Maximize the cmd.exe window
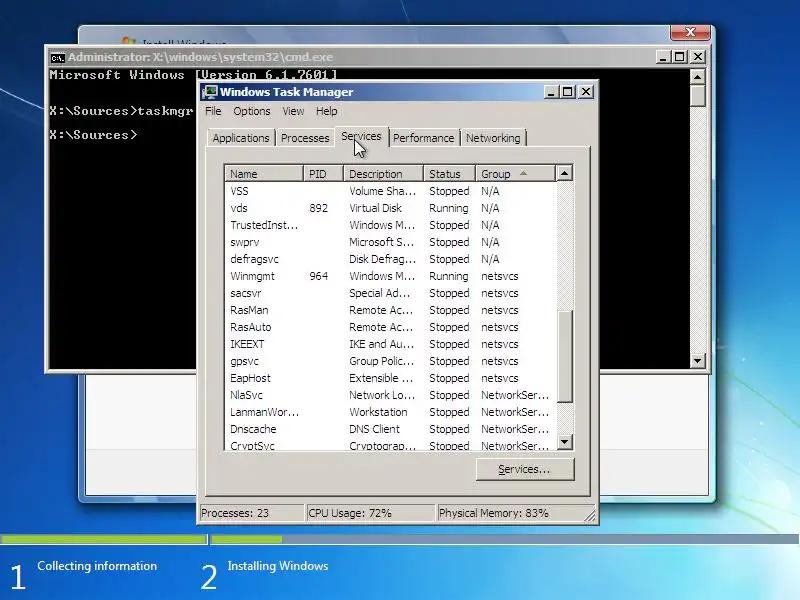This screenshot has height=600, width=800. pos(680,57)
